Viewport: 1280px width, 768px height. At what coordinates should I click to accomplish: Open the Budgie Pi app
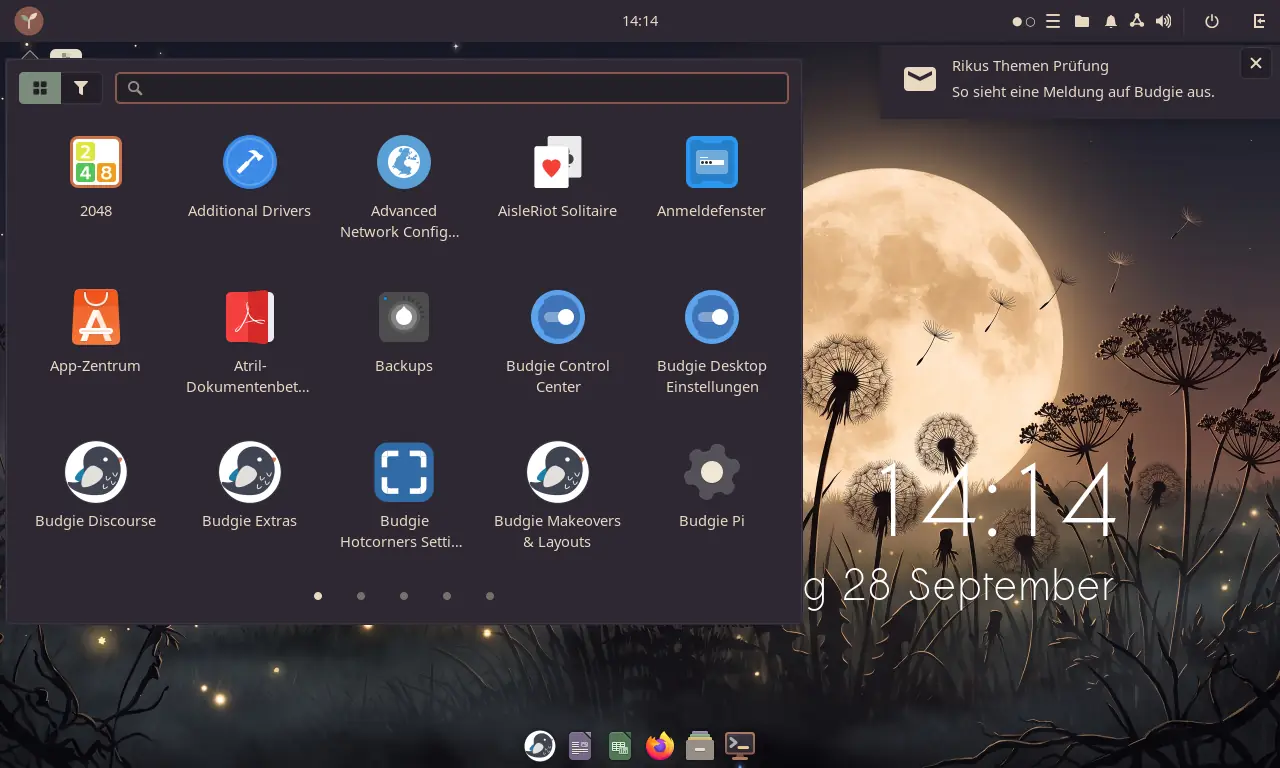click(x=711, y=487)
